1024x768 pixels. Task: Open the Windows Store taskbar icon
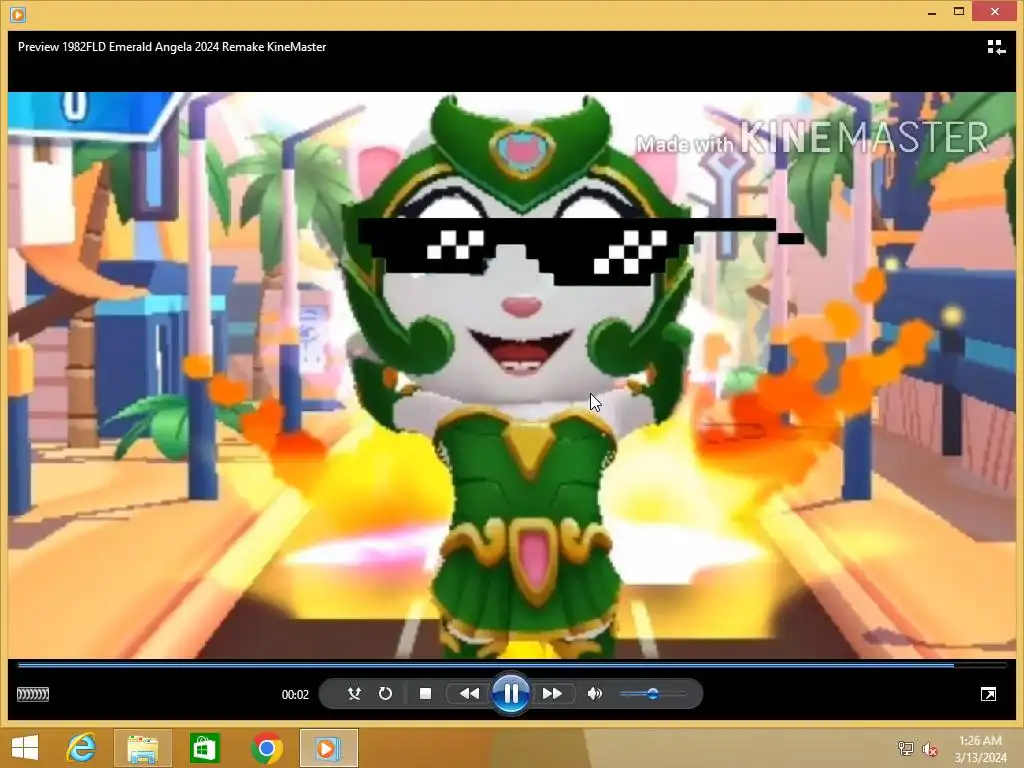[x=204, y=748]
